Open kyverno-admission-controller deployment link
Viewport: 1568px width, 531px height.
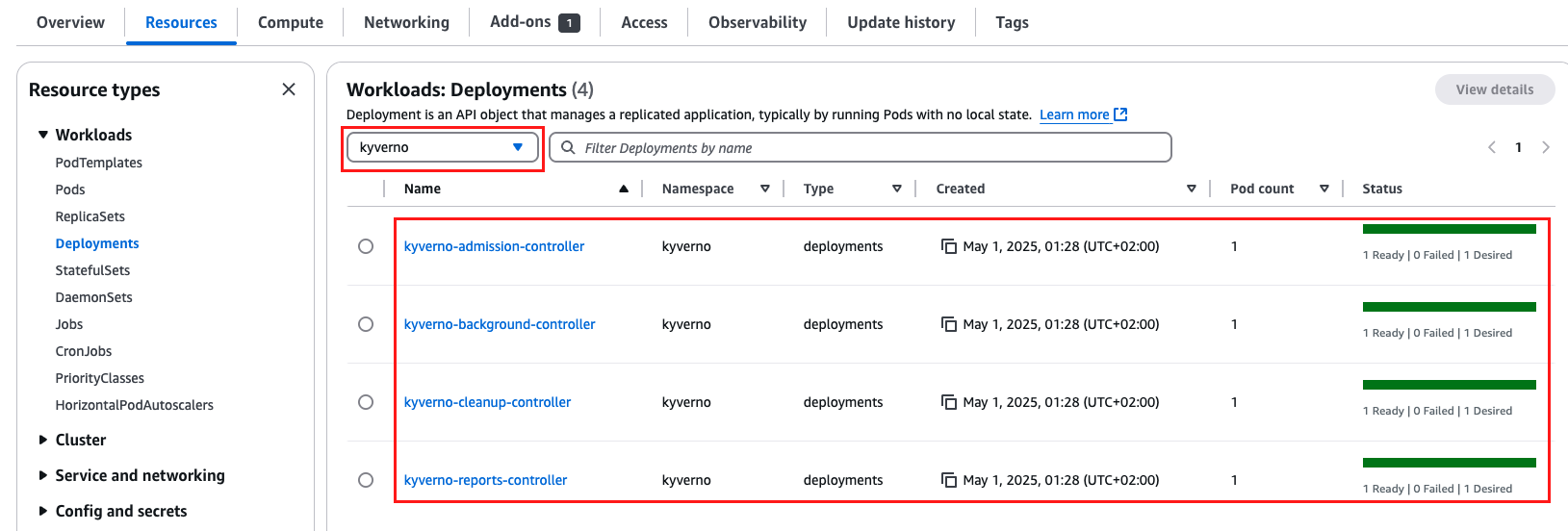(x=494, y=246)
